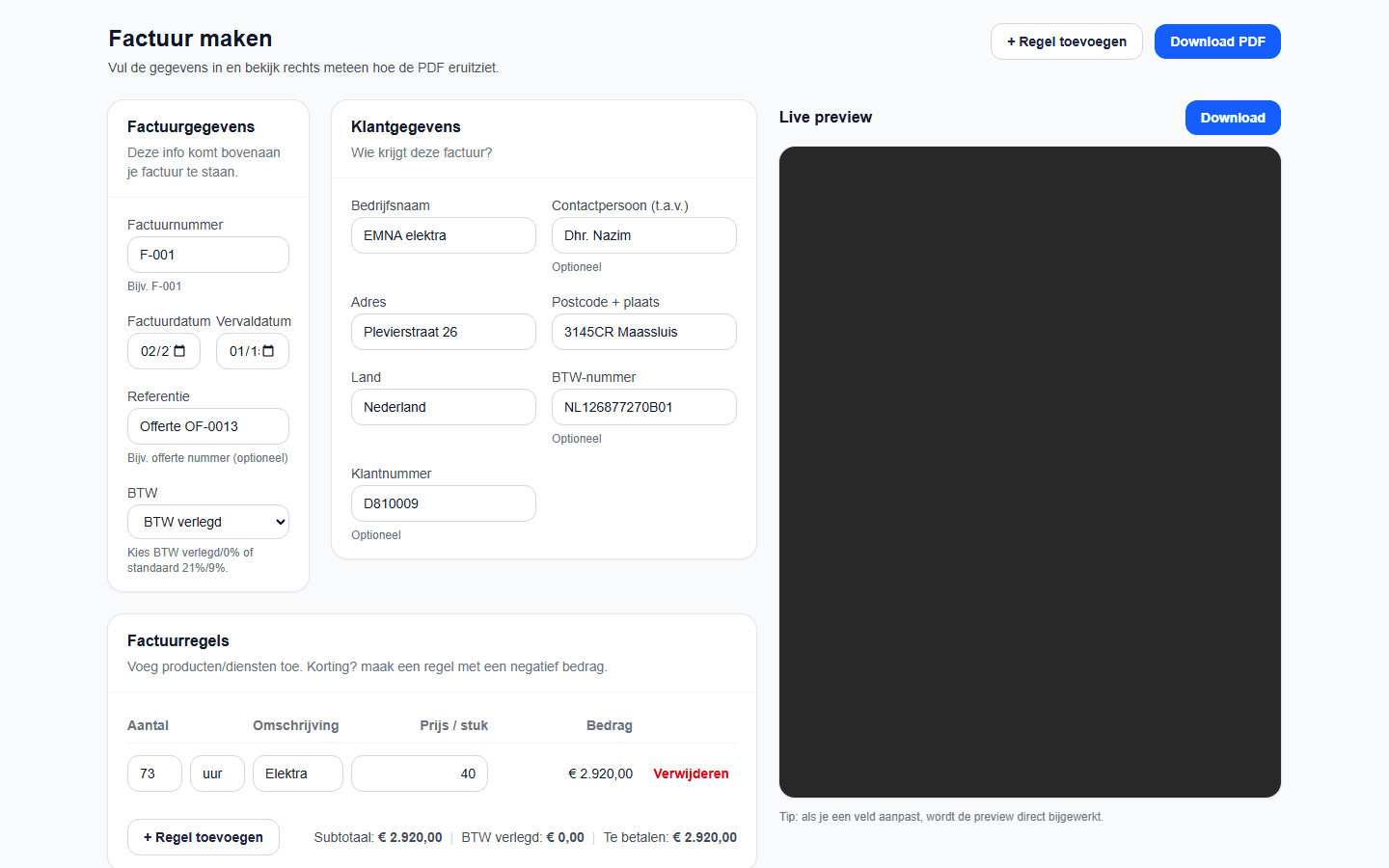The width and height of the screenshot is (1389, 868).
Task: Edit Omschrijving field showing Elektra
Action: [298, 773]
